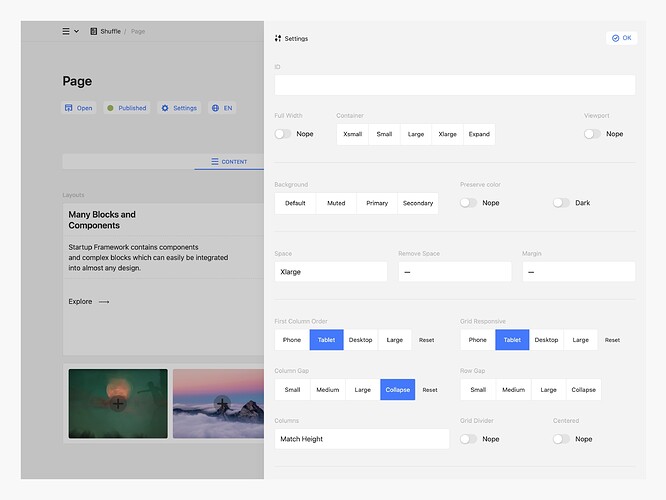Click the Open page button
This screenshot has height=500, width=666.
click(79, 108)
